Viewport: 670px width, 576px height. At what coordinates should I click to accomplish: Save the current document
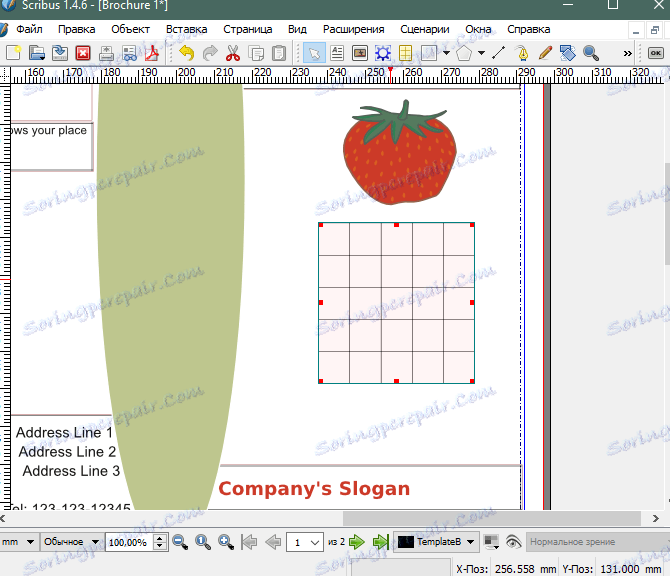click(x=60, y=53)
